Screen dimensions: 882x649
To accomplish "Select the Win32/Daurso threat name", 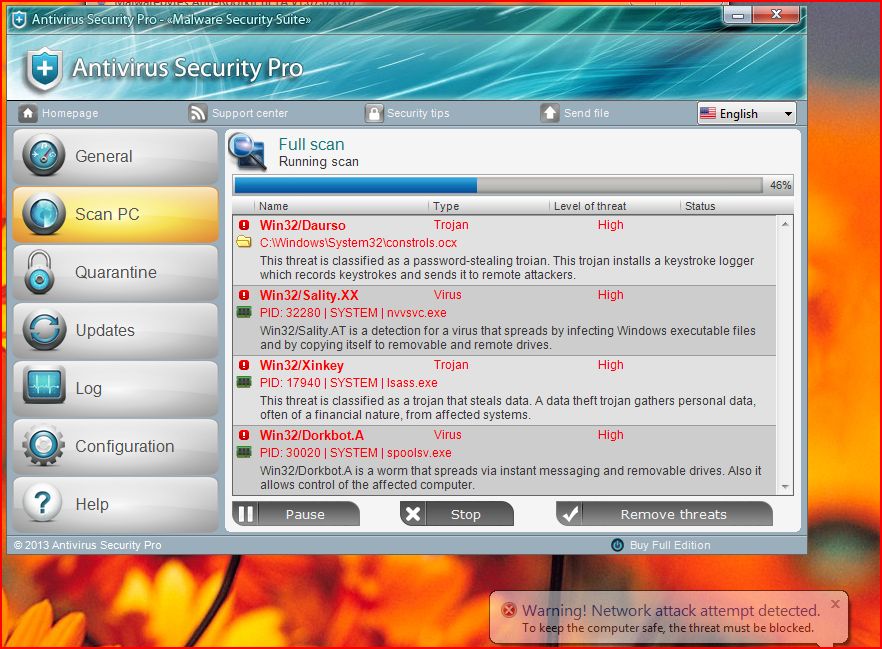I will (x=303, y=225).
